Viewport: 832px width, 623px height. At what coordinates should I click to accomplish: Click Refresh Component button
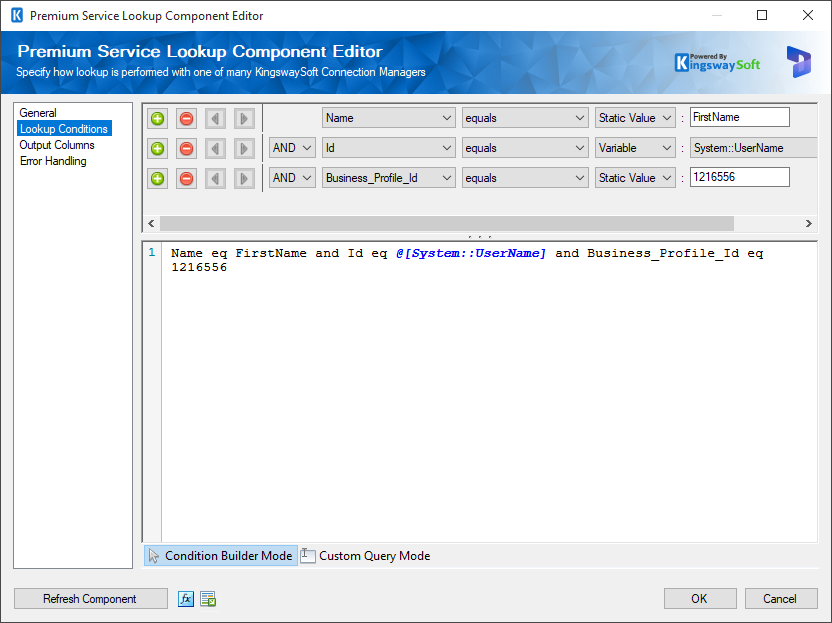91,599
